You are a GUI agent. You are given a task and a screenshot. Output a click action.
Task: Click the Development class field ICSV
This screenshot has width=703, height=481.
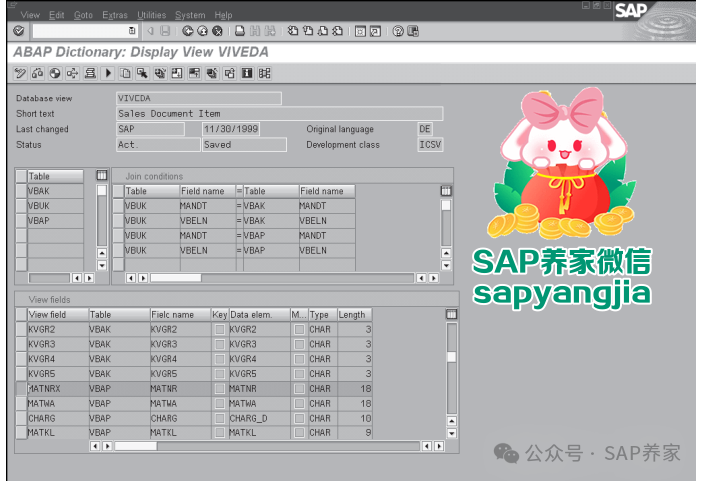[430, 145]
